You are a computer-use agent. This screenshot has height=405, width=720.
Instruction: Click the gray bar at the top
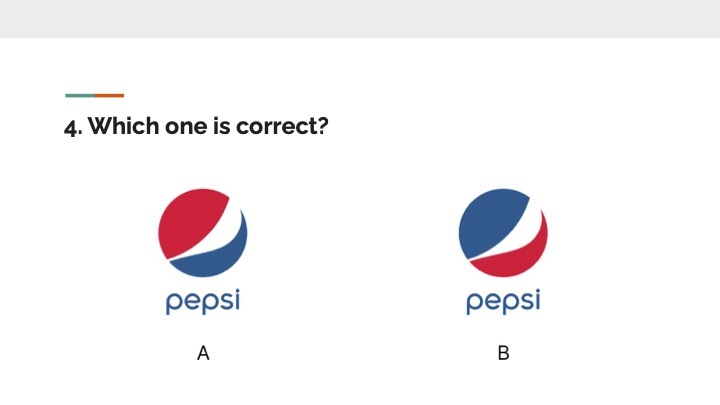point(360,18)
